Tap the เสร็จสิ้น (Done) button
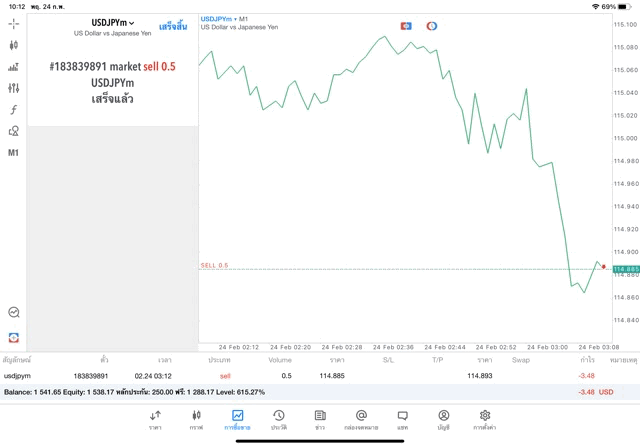The height and width of the screenshot is (447, 640). click(x=173, y=27)
